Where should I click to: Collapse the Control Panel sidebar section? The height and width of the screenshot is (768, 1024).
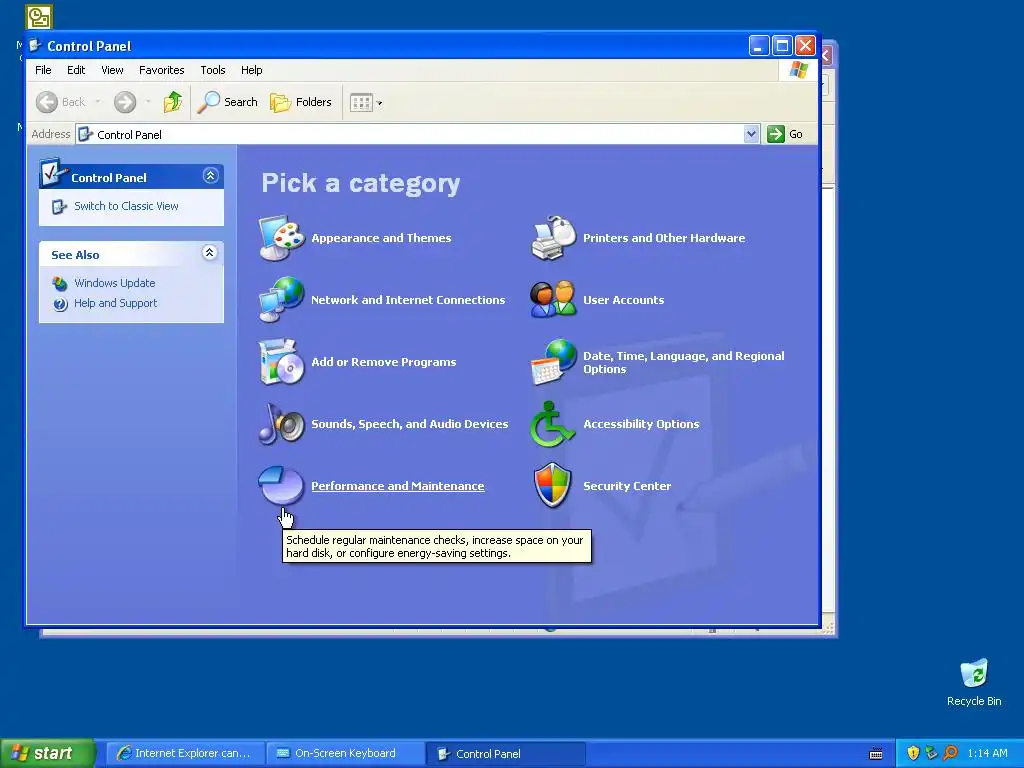(210, 176)
